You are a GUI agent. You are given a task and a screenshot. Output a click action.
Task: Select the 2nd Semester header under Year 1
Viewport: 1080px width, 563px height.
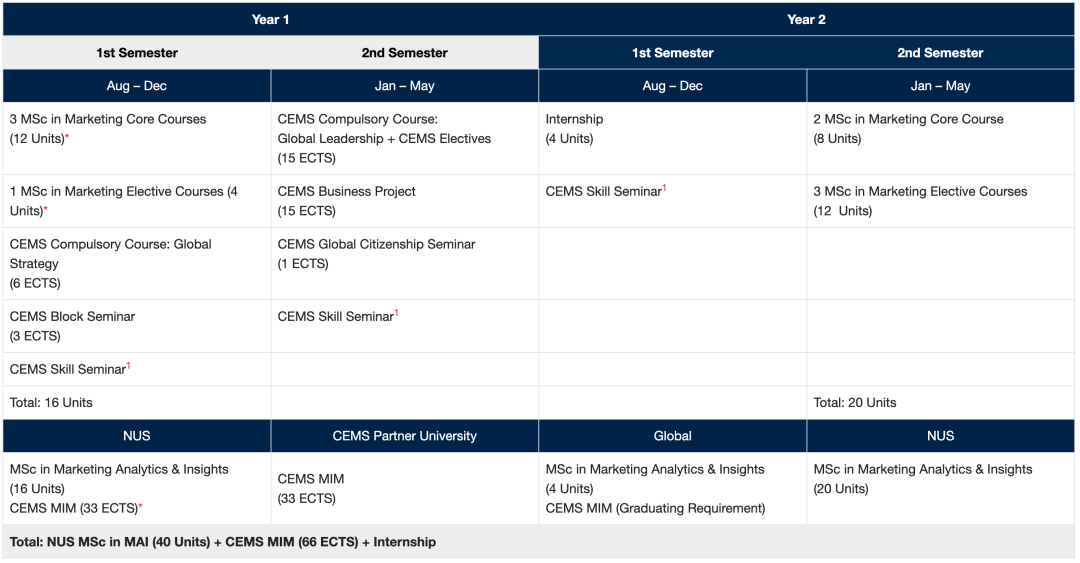[x=404, y=52]
